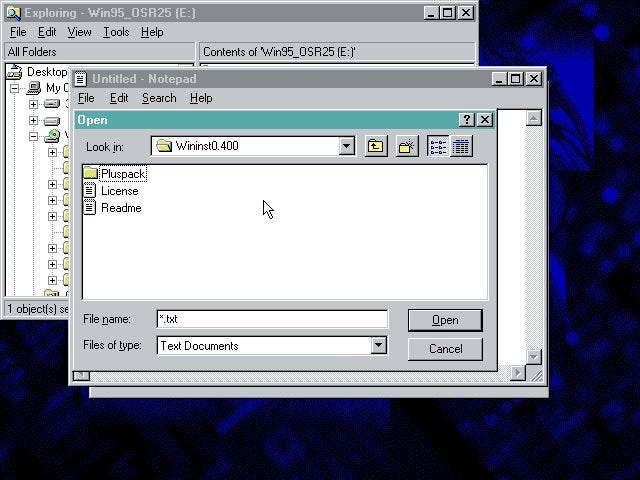
Task: Open Explorer Help menu
Action: [152, 32]
